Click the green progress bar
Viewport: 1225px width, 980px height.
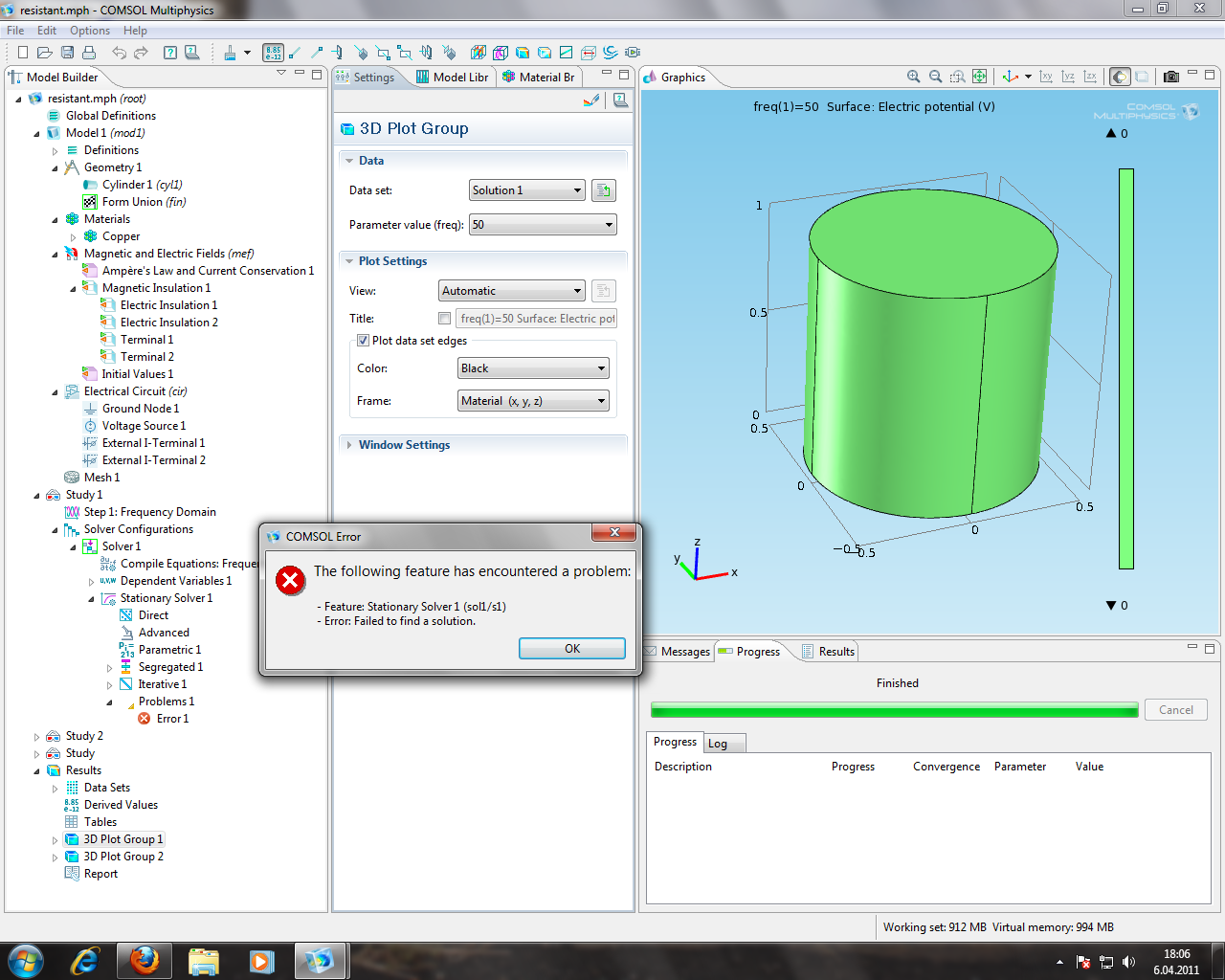pyautogui.click(x=894, y=710)
